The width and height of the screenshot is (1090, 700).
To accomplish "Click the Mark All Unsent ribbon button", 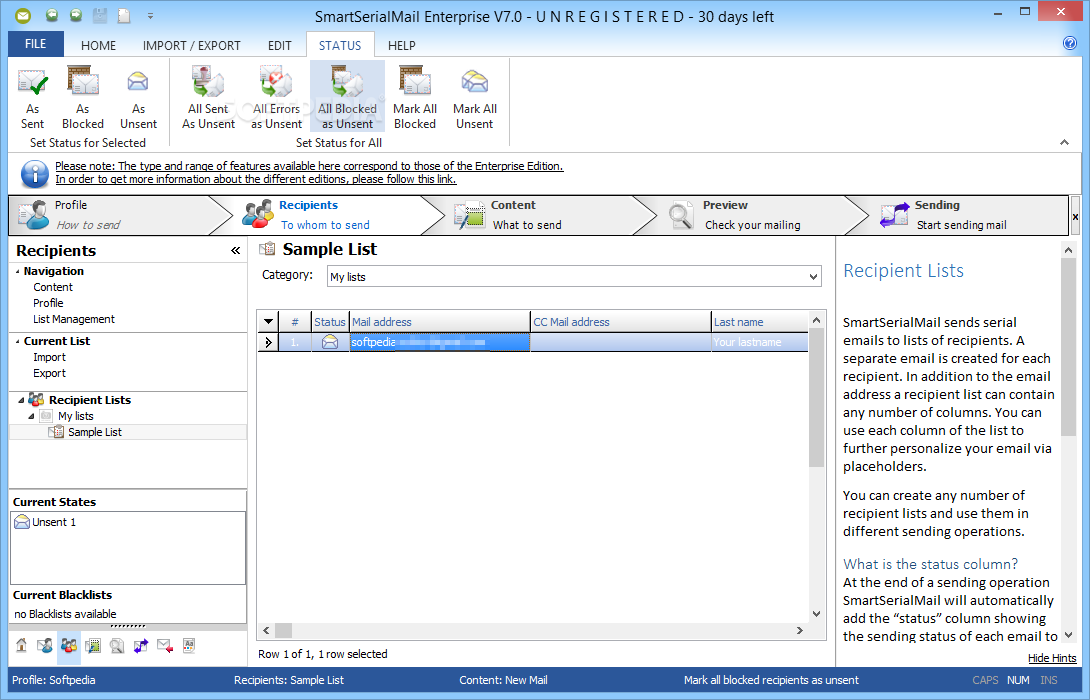I will point(475,98).
